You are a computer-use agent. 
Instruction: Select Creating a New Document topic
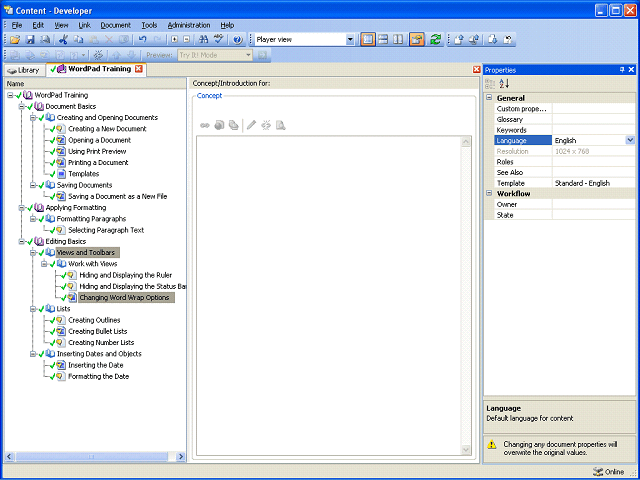(x=107, y=129)
